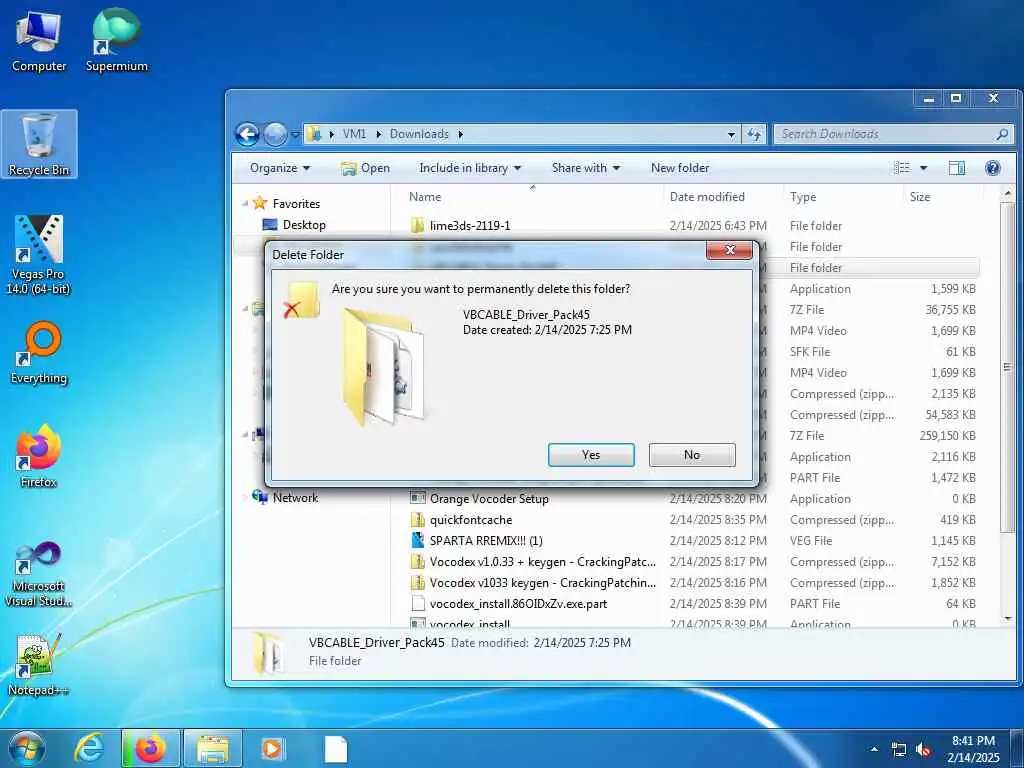Click the Downloads breadcrumb in address bar
This screenshot has width=1024, height=768.
(419, 134)
